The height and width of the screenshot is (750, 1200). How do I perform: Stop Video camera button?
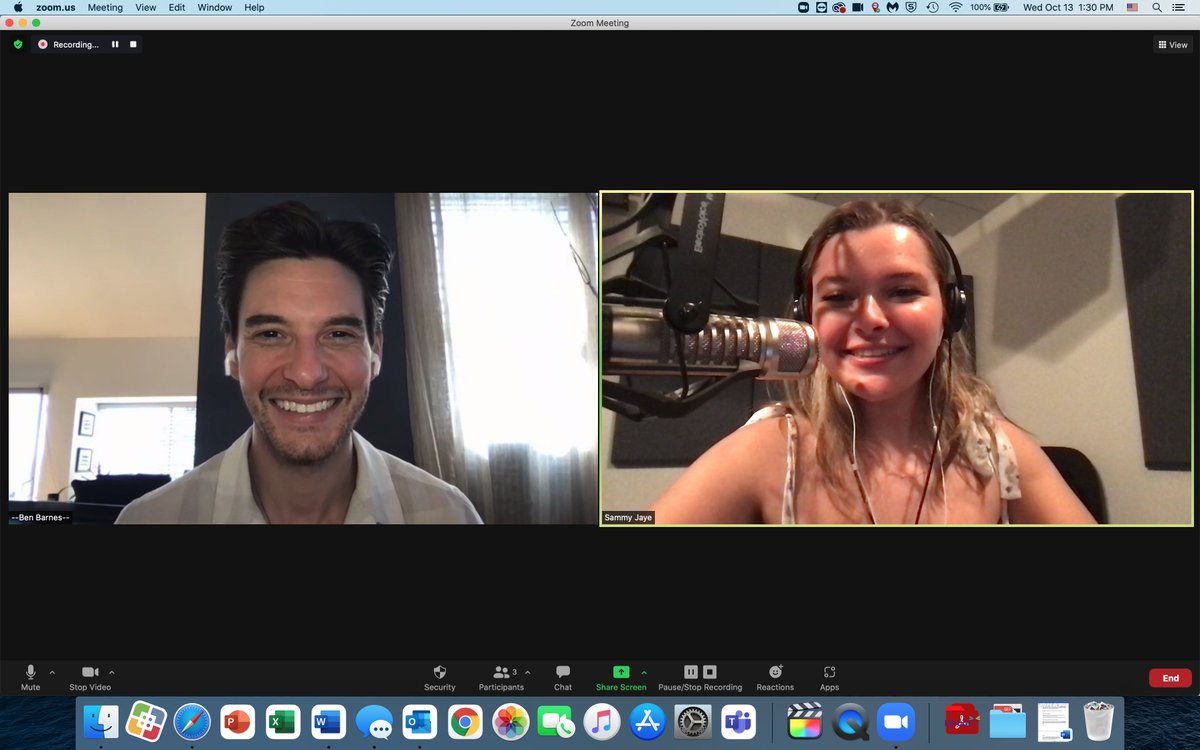click(x=90, y=677)
